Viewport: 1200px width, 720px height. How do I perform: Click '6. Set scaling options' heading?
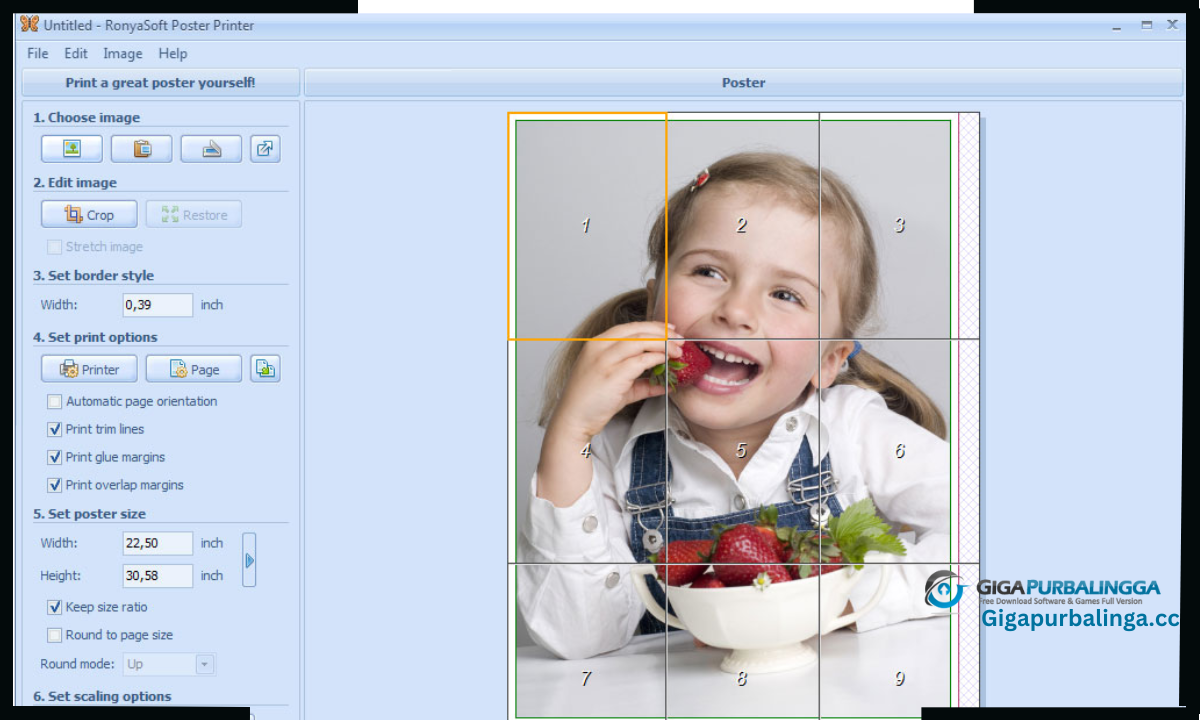pyautogui.click(x=102, y=696)
